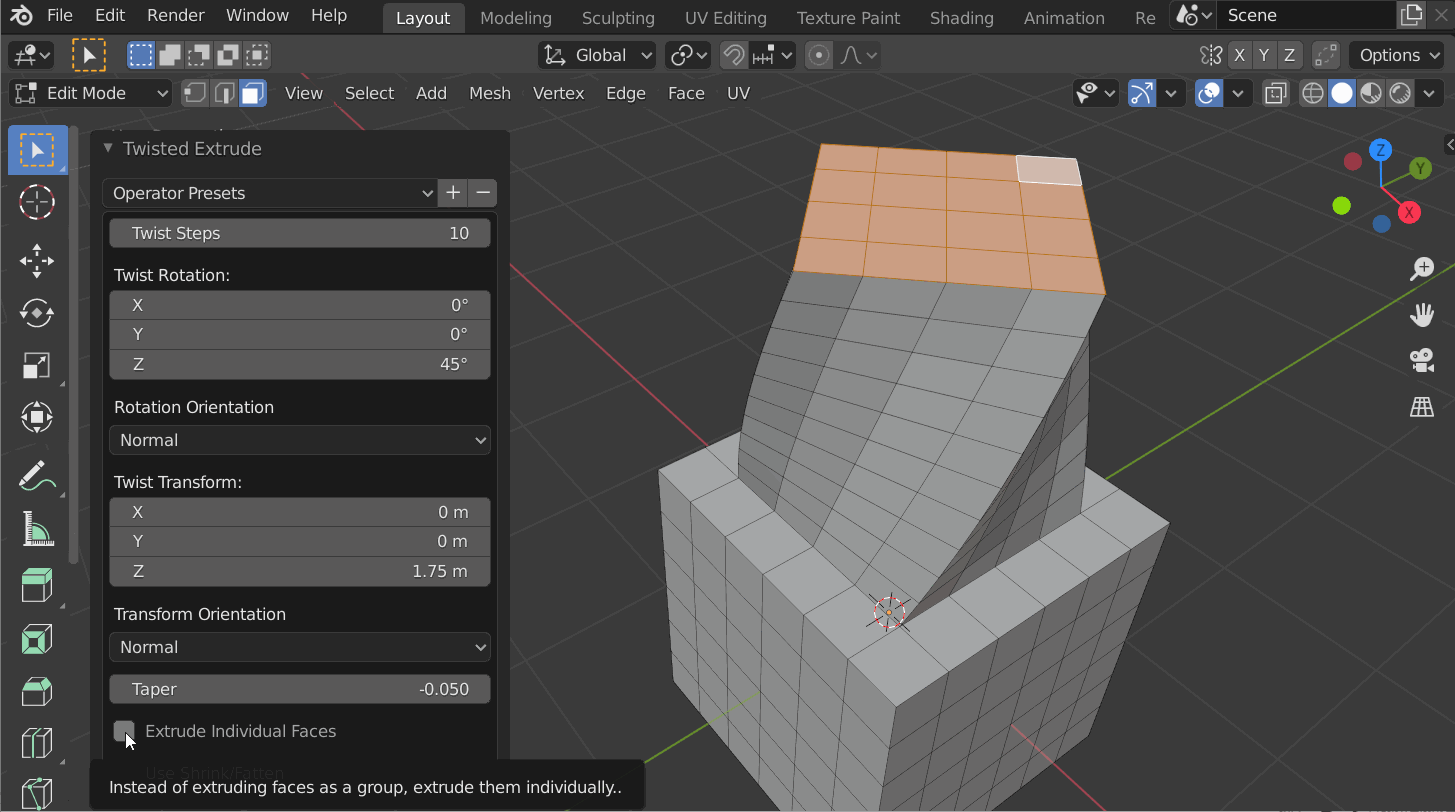Image resolution: width=1455 pixels, height=812 pixels.
Task: Open the editor type dropdown
Action: click(x=31, y=55)
